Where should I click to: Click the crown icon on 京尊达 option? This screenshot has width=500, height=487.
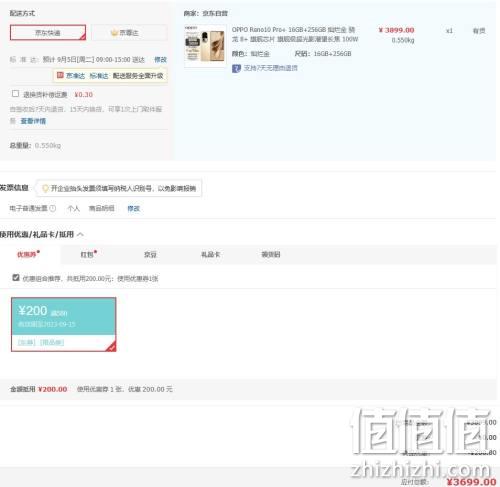pyautogui.click(x=114, y=33)
